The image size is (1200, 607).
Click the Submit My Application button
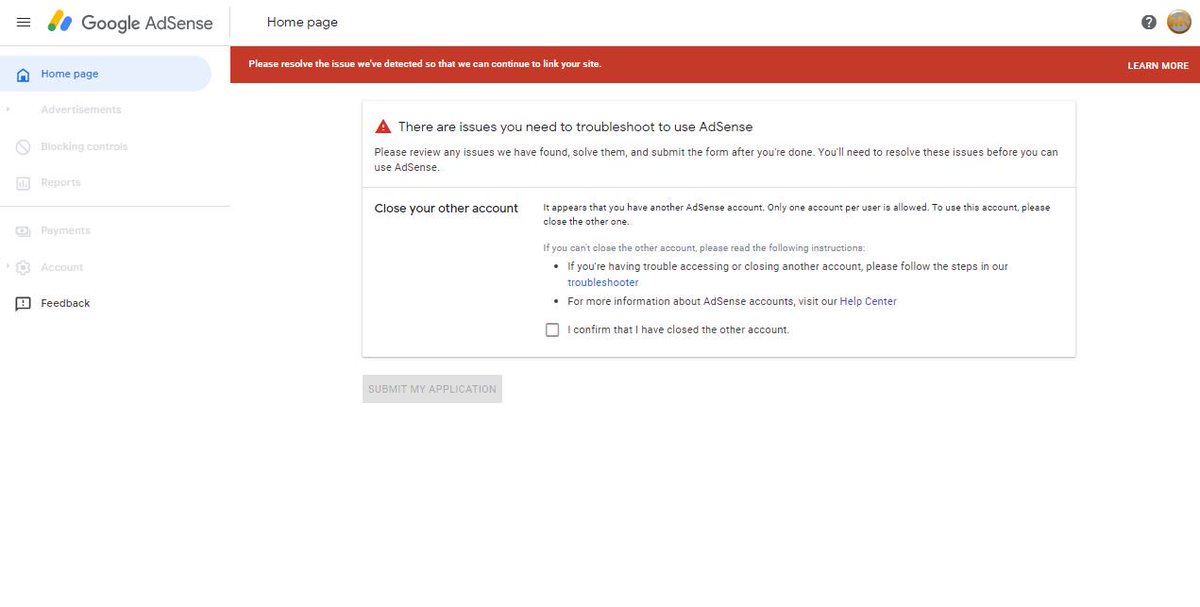click(x=432, y=389)
